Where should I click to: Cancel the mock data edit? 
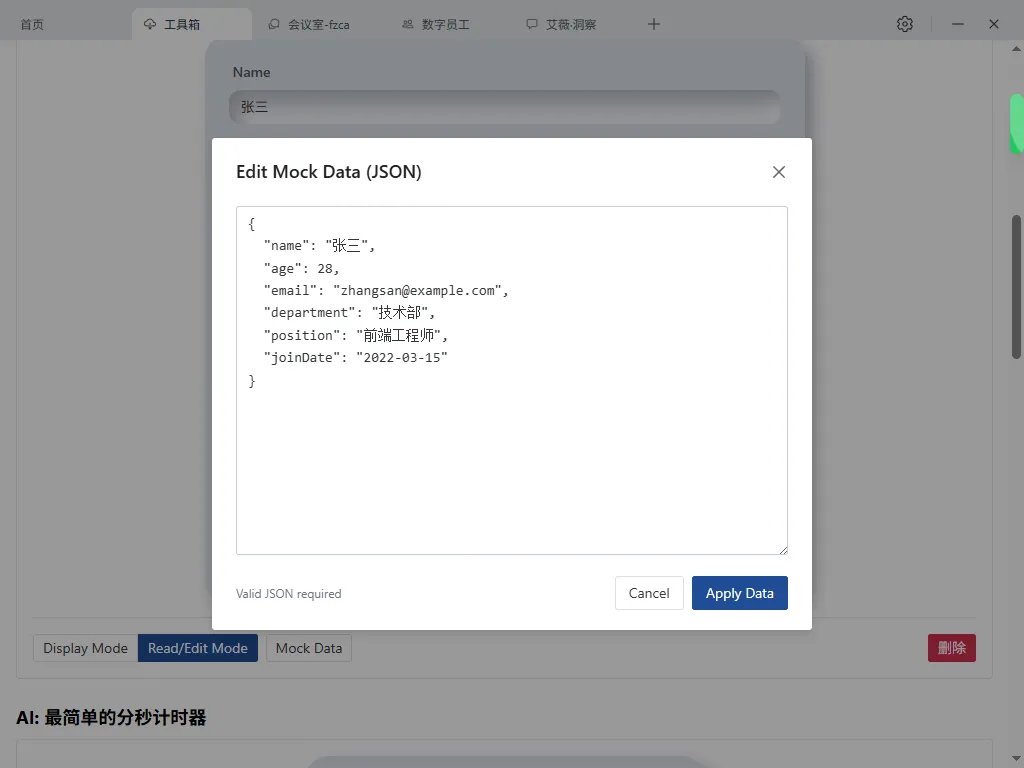[x=649, y=593]
